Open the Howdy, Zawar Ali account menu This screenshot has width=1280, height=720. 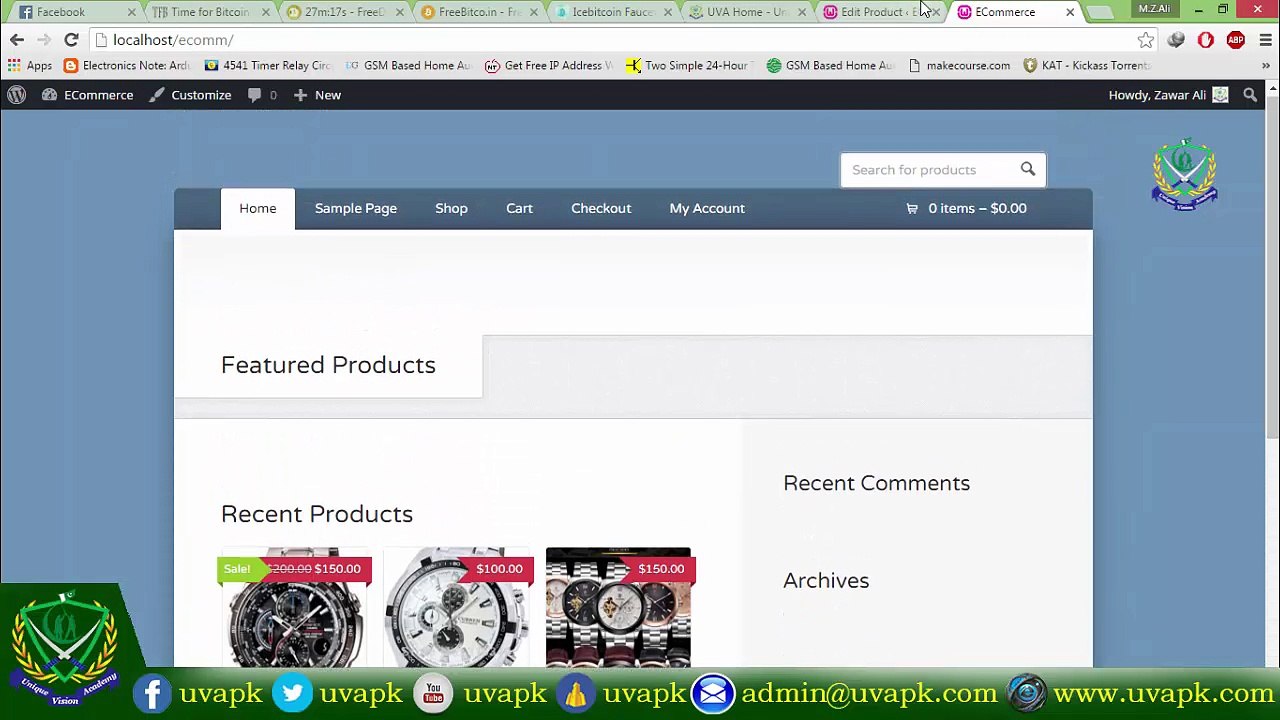pos(1168,95)
